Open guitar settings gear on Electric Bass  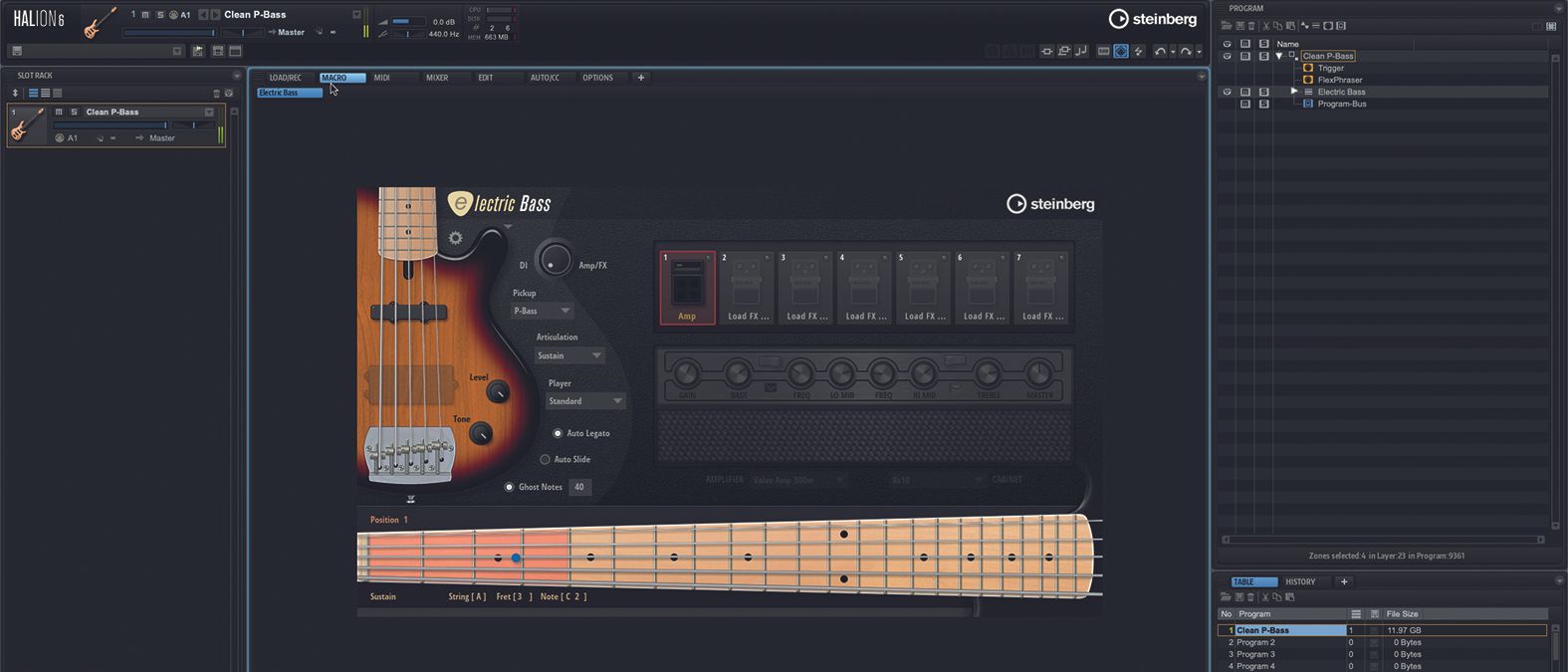click(x=456, y=238)
